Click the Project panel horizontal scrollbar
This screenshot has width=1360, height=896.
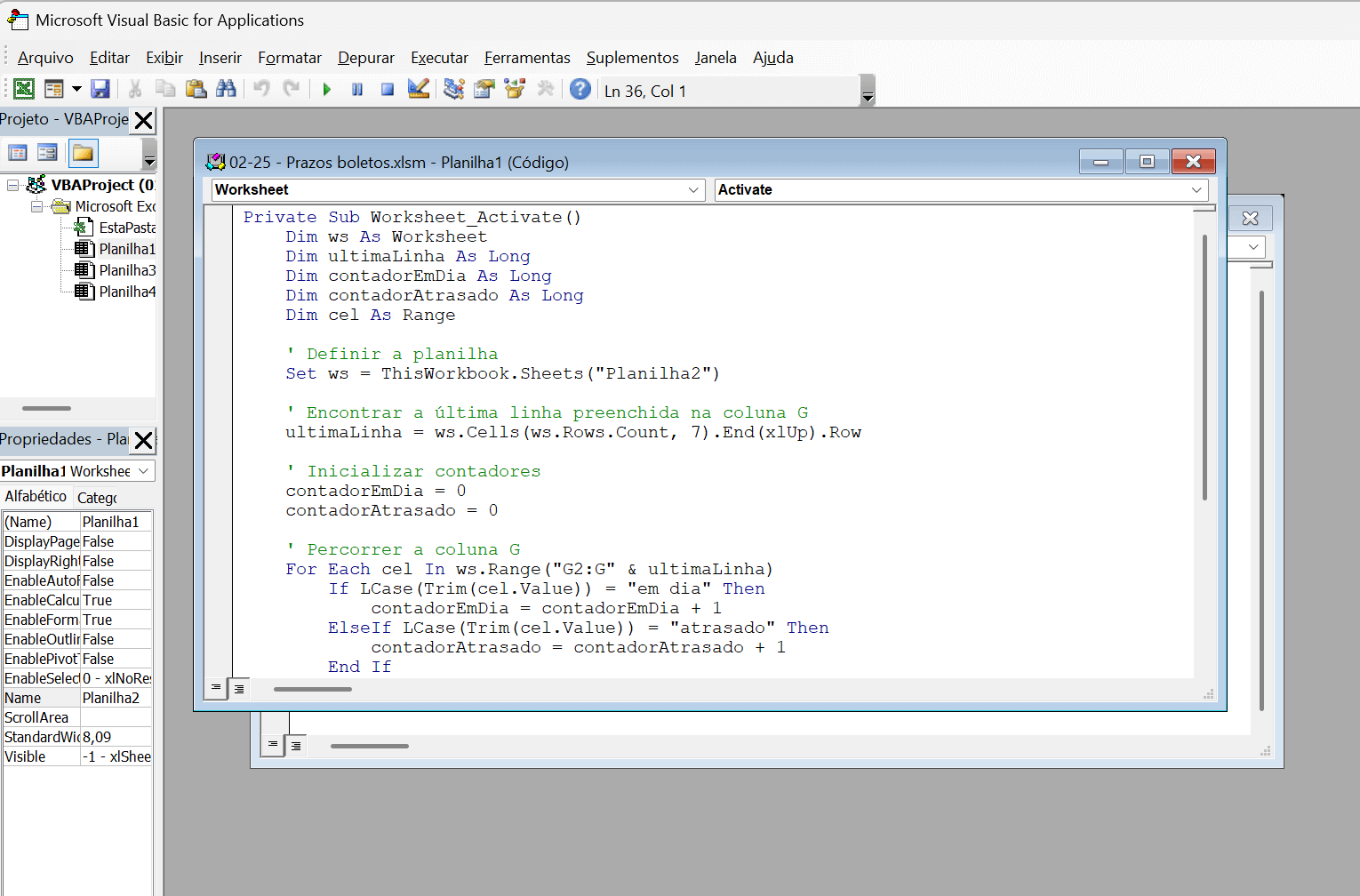pos(46,408)
